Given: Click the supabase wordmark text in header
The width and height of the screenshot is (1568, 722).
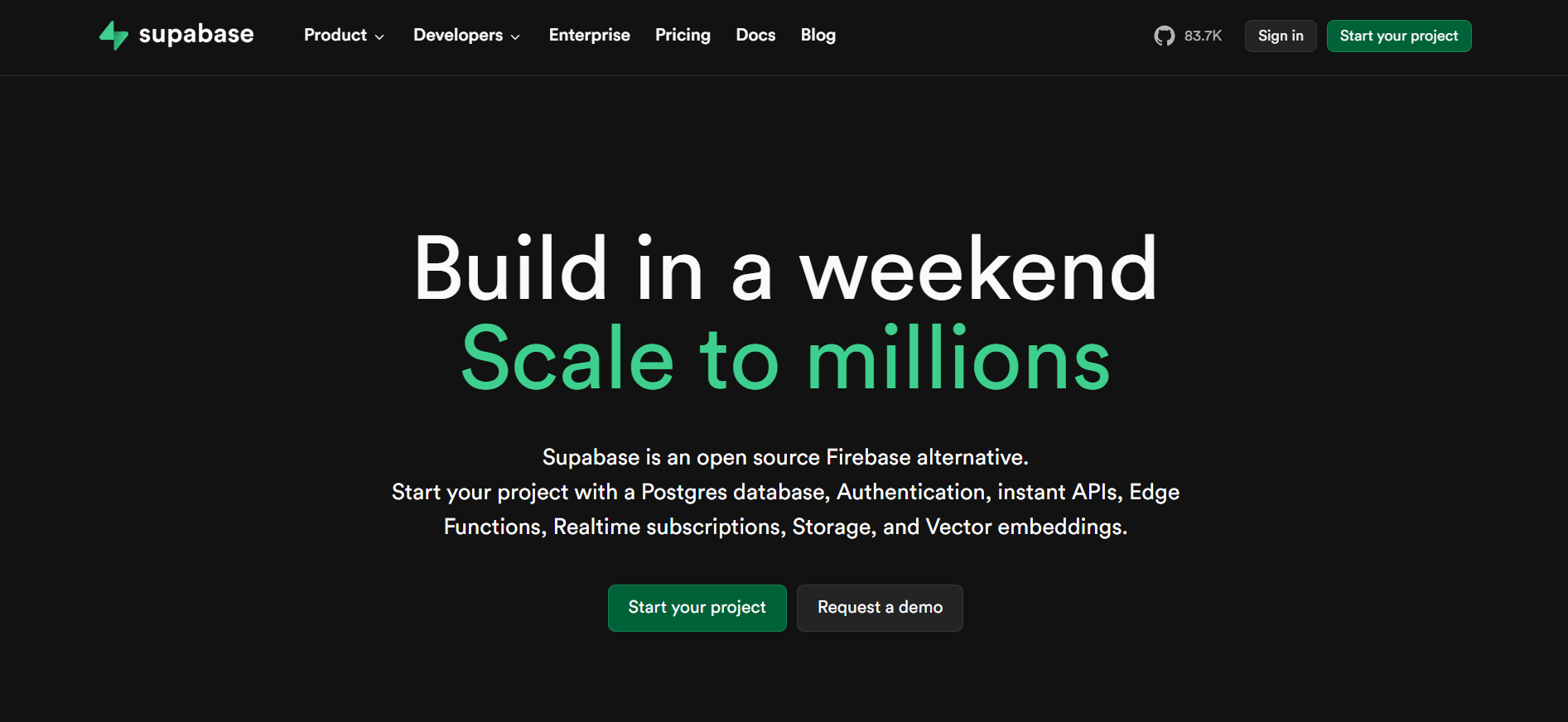Looking at the screenshot, I should (196, 35).
